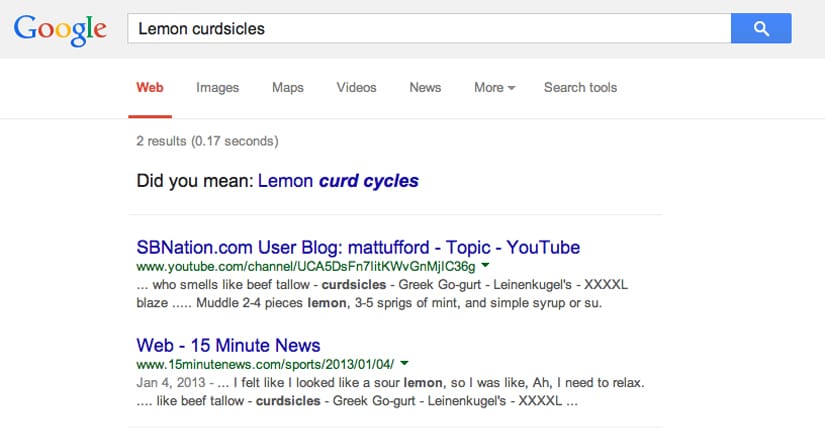
Task: Expand the arrow beside the 15minutenews URL
Action: tap(407, 365)
